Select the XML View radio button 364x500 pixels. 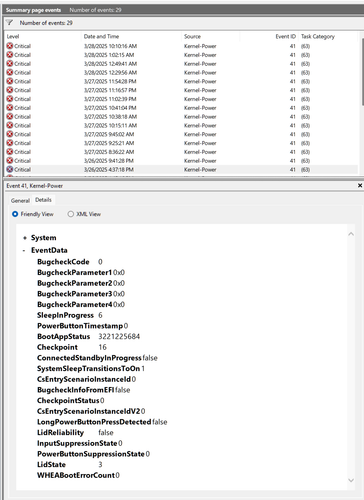click(71, 214)
